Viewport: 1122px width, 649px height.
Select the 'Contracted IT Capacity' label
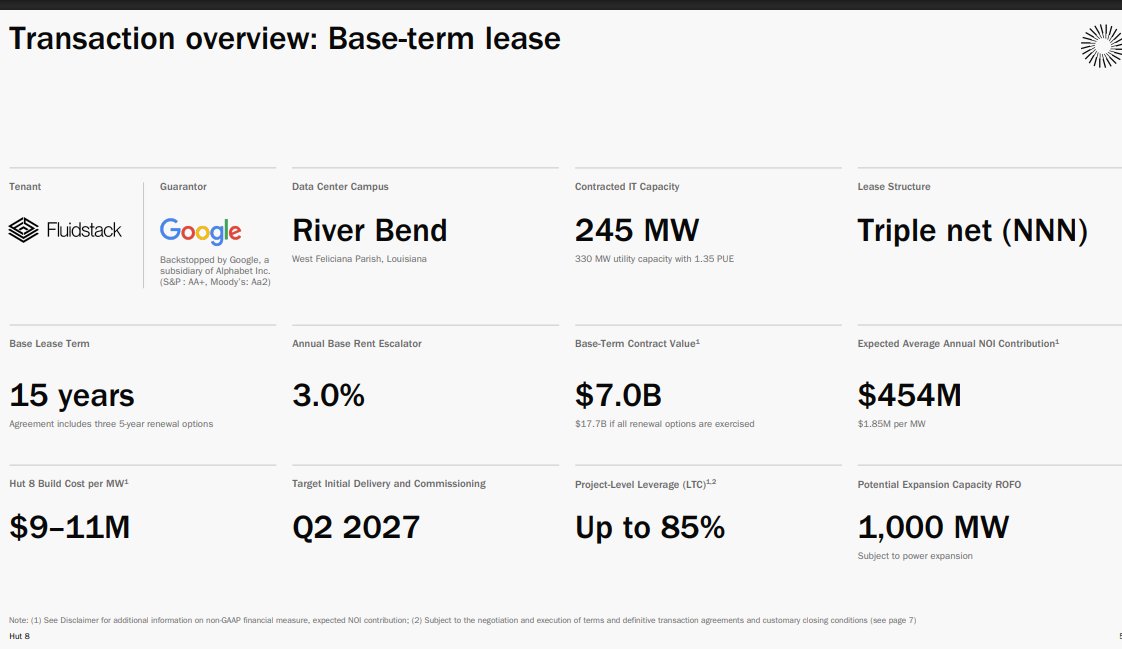click(627, 187)
